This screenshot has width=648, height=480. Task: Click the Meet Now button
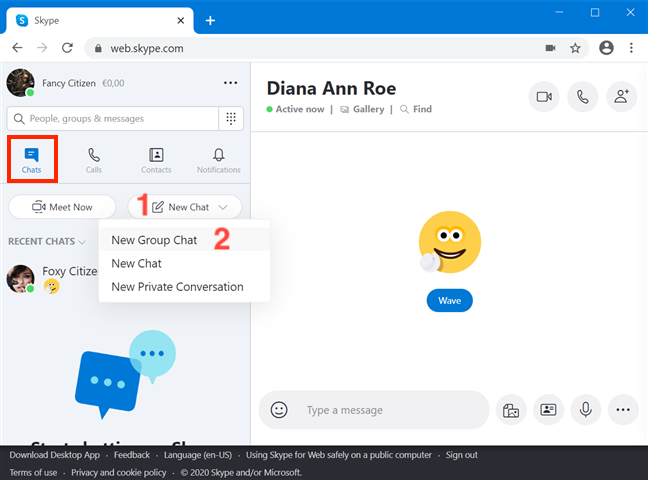click(x=62, y=207)
